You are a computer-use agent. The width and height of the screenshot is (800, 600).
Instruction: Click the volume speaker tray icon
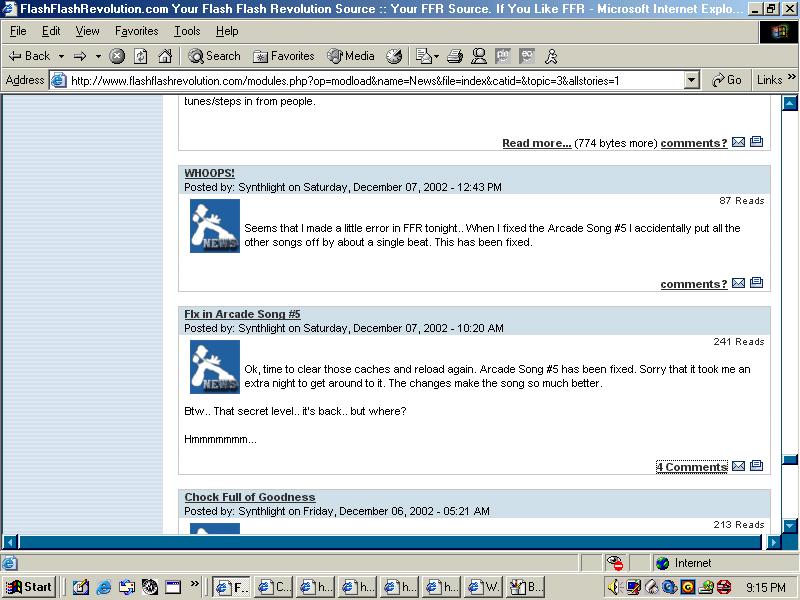614,587
